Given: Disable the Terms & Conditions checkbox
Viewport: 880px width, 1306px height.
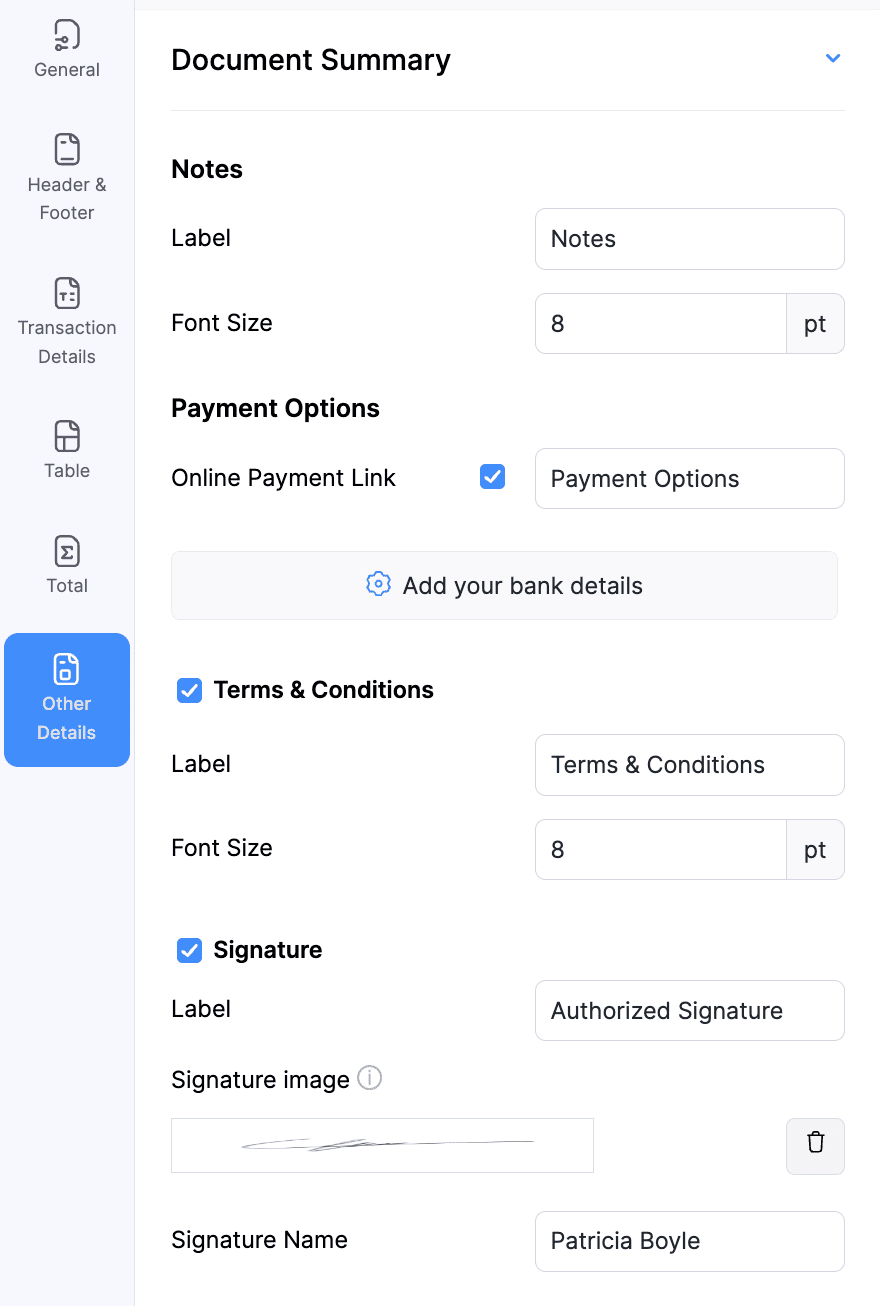Looking at the screenshot, I should 189,690.
